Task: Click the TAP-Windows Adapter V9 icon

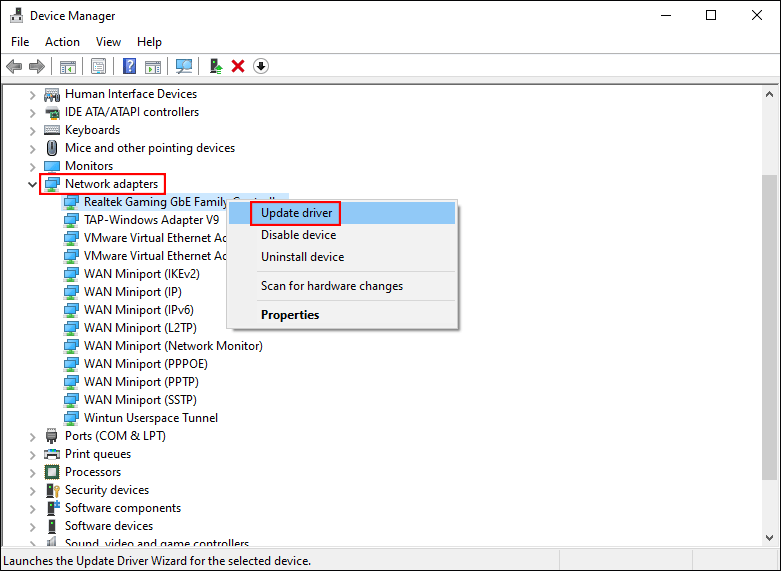Action: pos(71,220)
